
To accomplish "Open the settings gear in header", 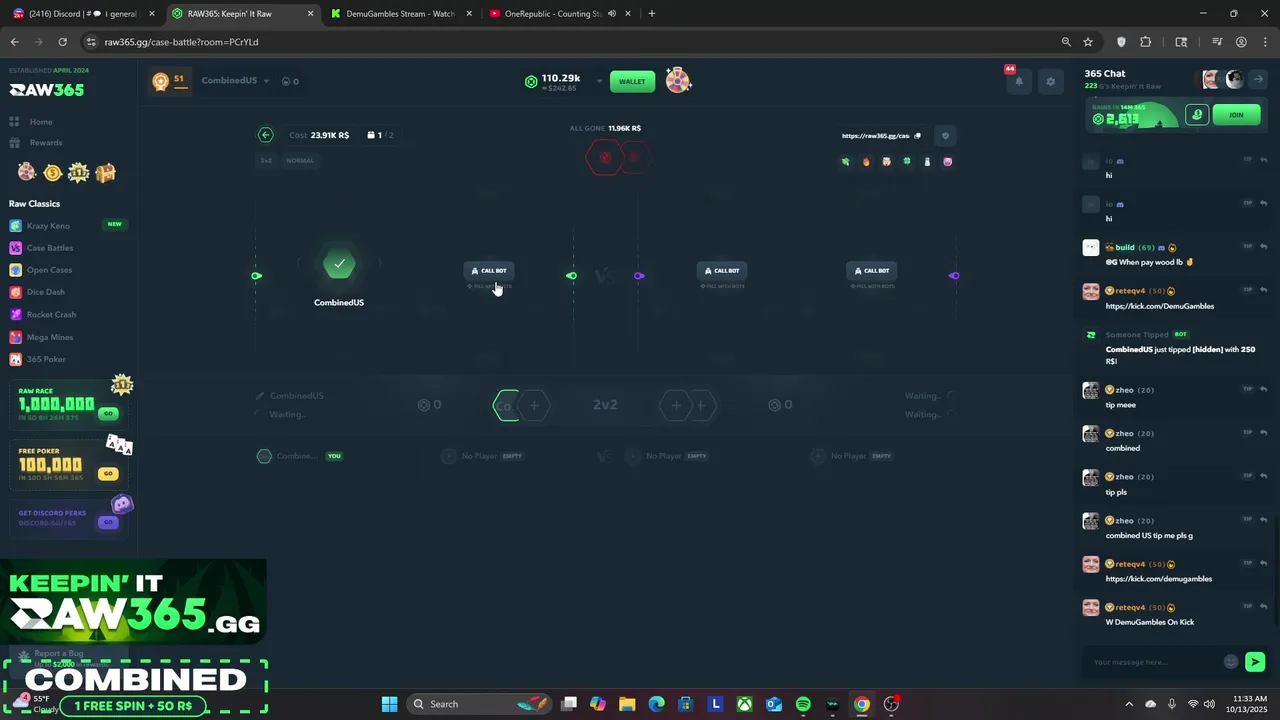I will pos(1050,82).
